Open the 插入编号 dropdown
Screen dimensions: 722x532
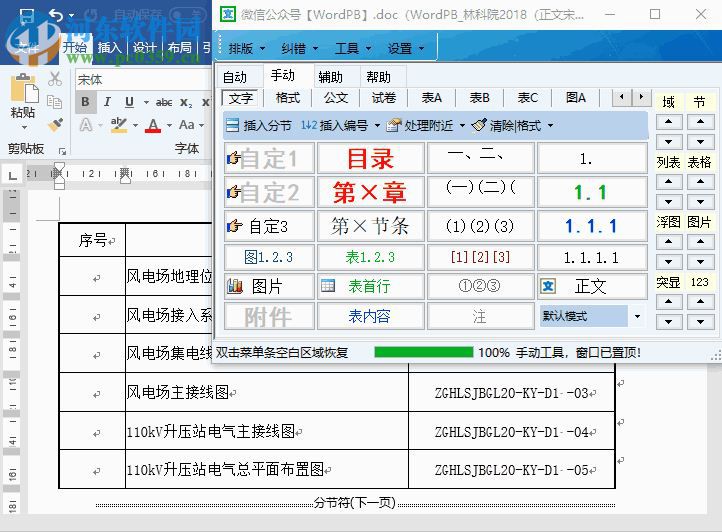[378, 125]
